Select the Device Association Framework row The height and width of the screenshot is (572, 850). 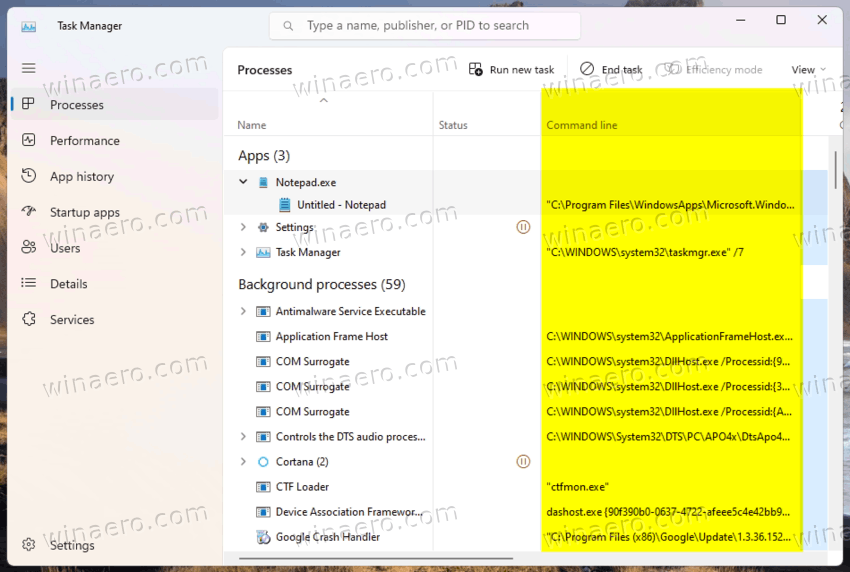click(x=526, y=512)
